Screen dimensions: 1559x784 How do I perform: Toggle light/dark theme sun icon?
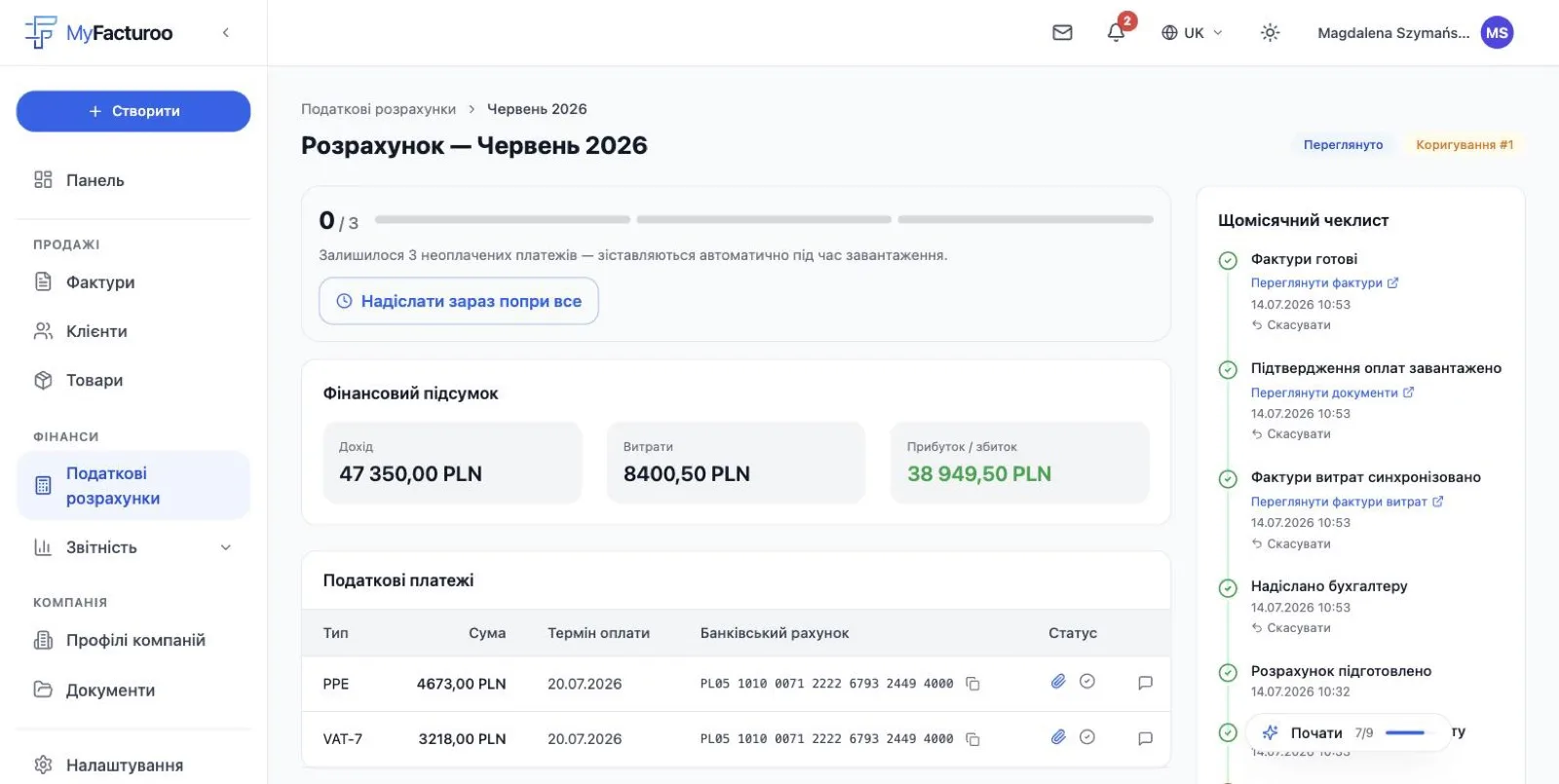point(1270,33)
